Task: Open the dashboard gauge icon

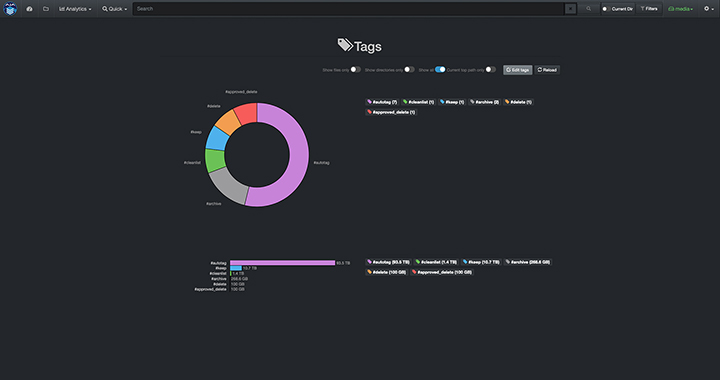Action: (x=29, y=9)
